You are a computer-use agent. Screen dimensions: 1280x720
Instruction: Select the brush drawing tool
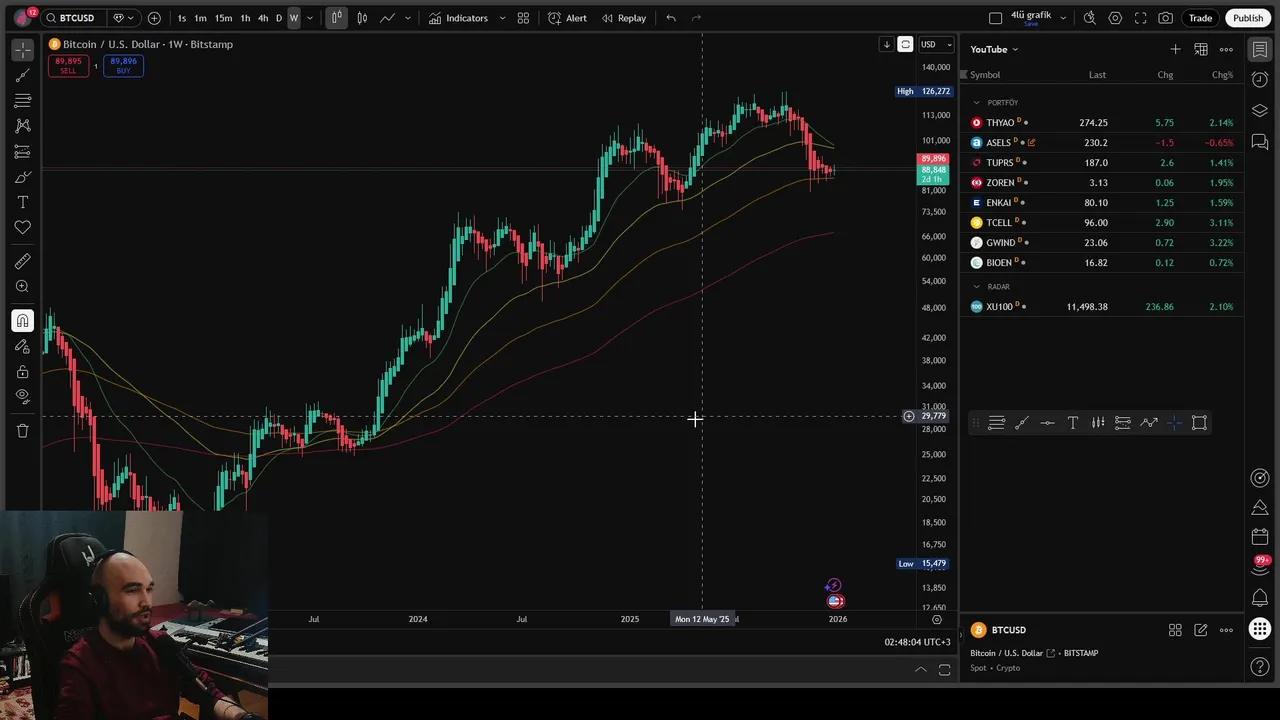click(22, 177)
